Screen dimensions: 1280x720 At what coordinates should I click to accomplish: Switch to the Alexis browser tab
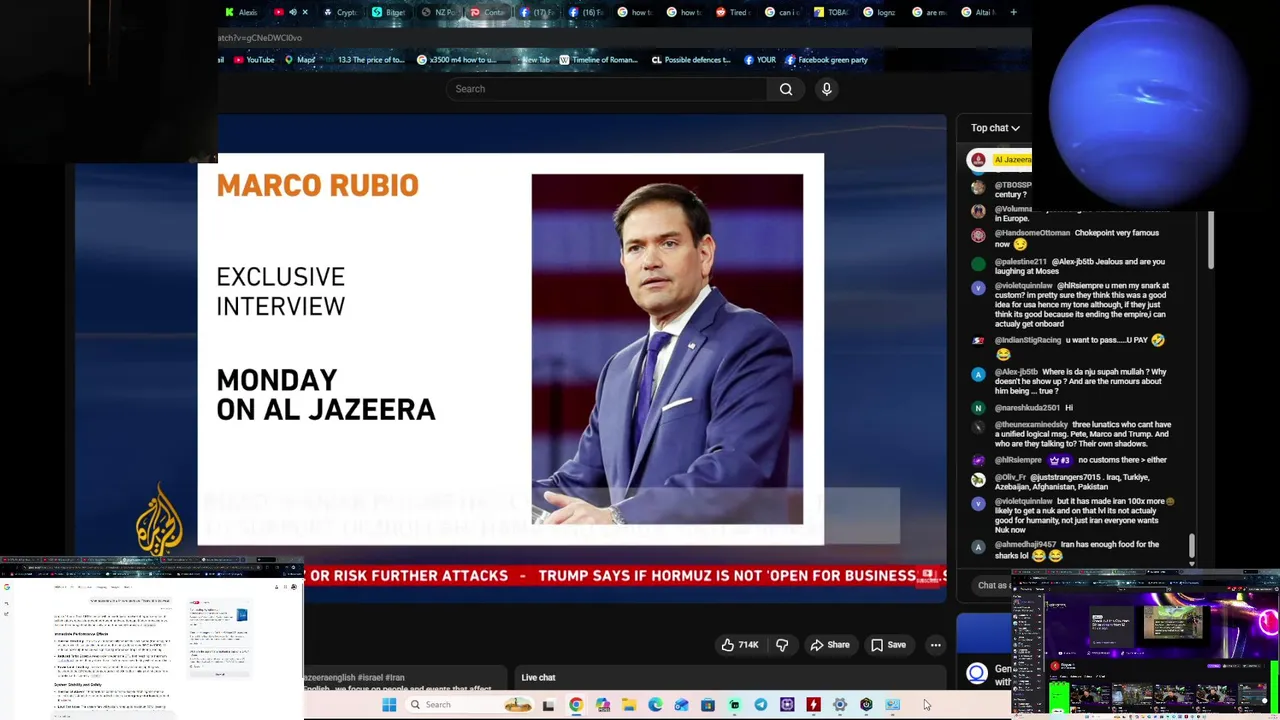(241, 12)
